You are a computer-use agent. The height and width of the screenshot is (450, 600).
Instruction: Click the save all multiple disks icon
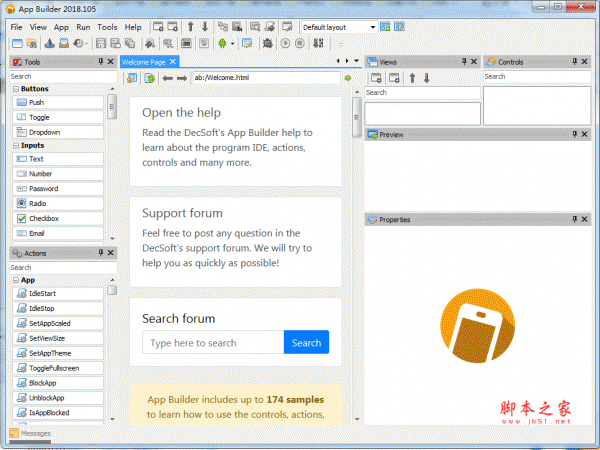pos(130,43)
